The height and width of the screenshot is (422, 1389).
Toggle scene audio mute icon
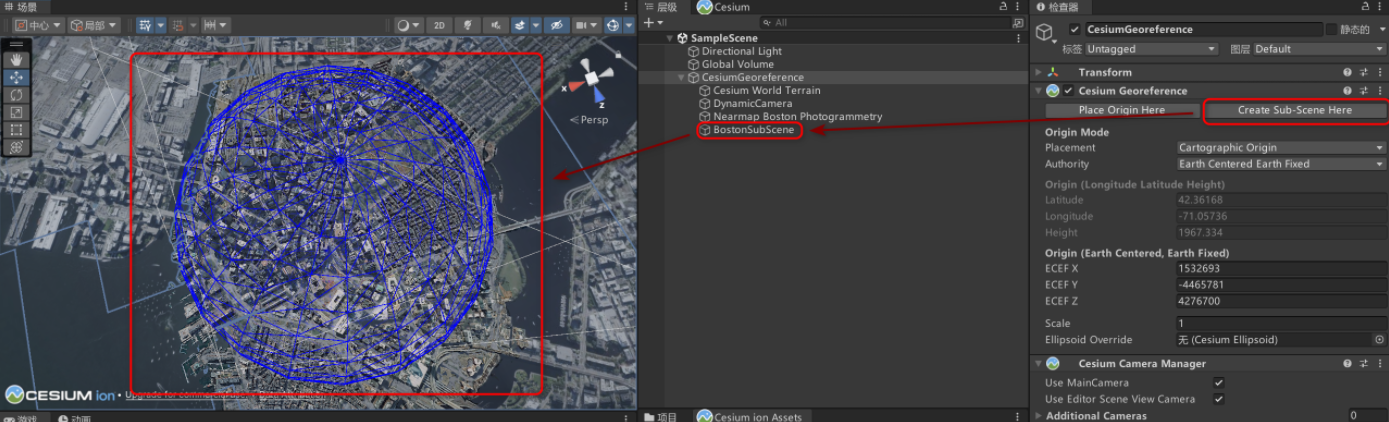coord(495,25)
